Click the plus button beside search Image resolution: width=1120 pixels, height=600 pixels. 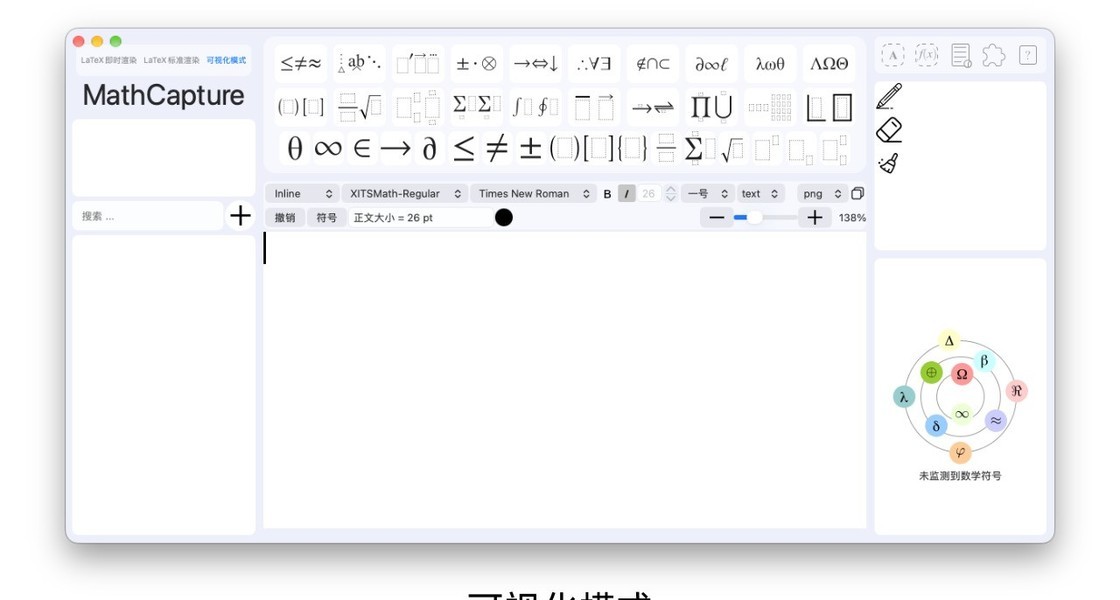(241, 216)
